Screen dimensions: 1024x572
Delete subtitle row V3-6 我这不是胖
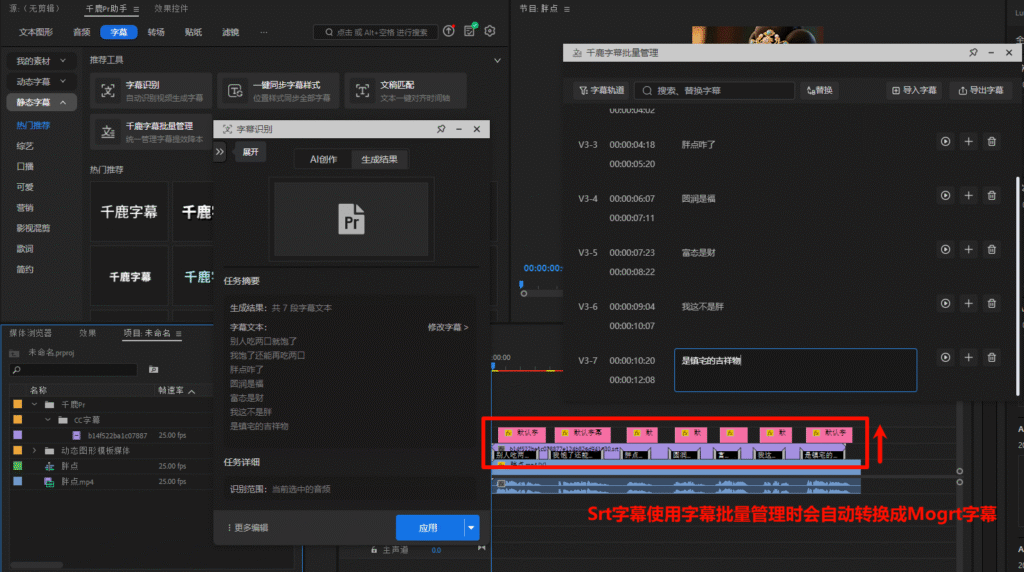click(991, 304)
